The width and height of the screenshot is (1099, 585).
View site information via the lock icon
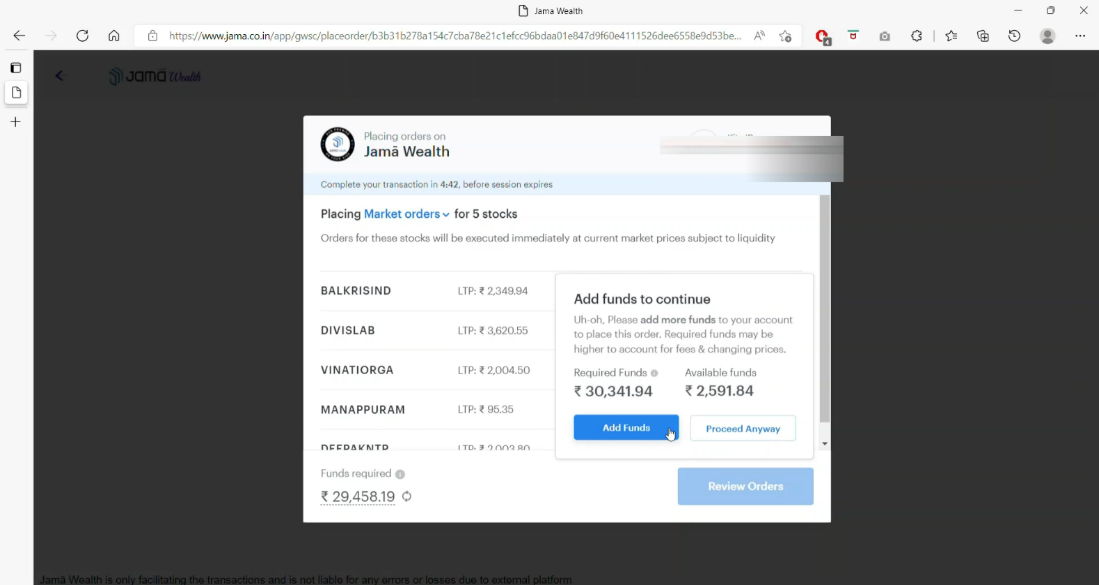[x=152, y=36]
